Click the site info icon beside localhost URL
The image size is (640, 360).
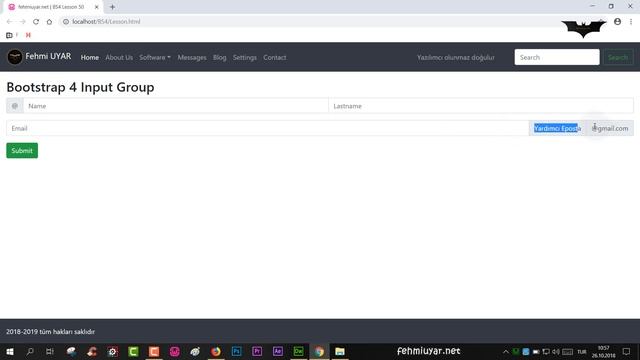point(66,22)
